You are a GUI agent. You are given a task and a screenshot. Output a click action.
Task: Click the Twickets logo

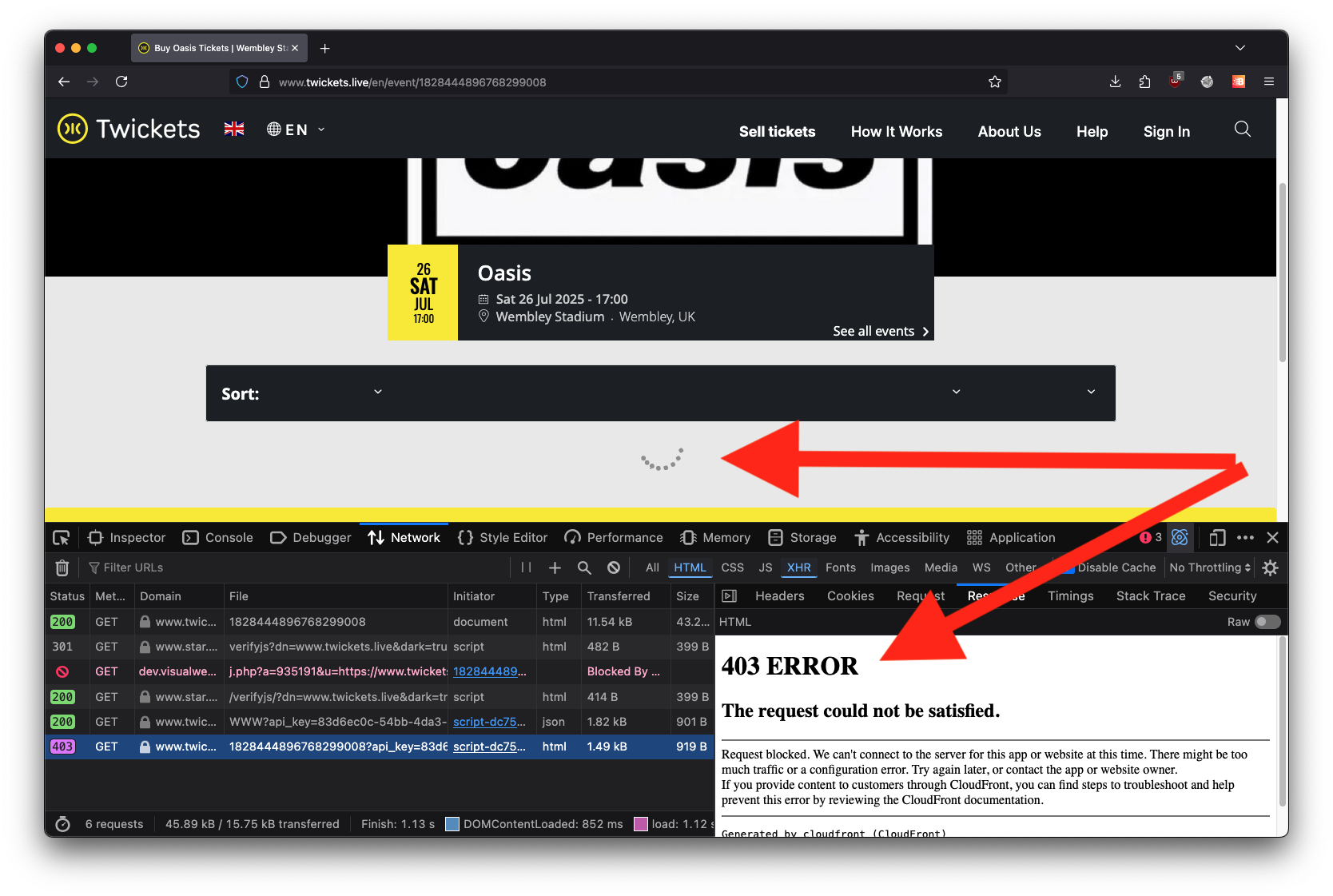tap(129, 129)
